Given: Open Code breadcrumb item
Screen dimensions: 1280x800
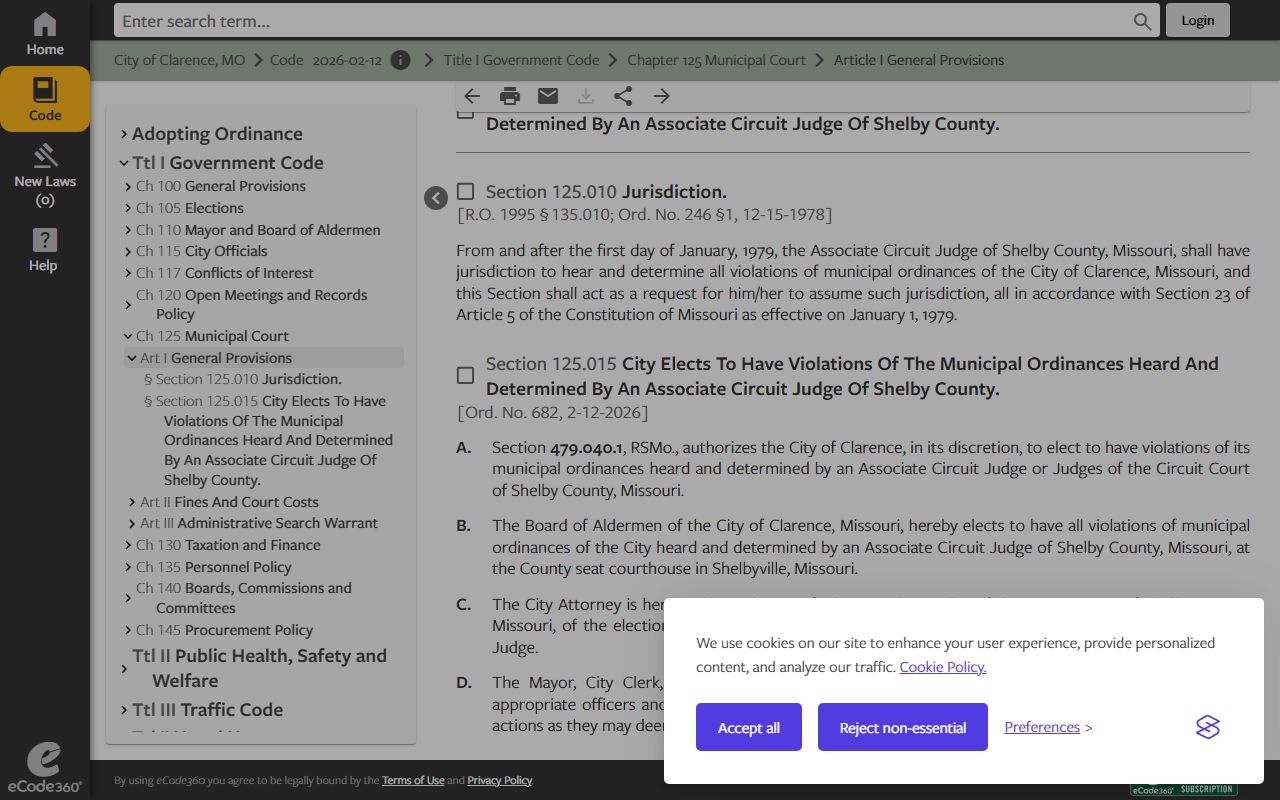Looking at the screenshot, I should [286, 60].
